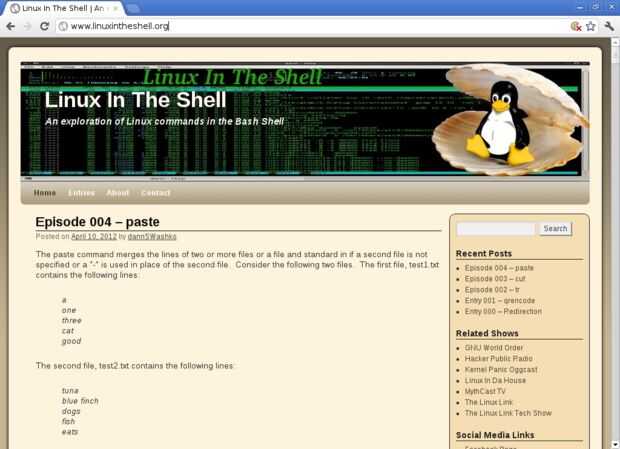The height and width of the screenshot is (449, 620).
Task: Click the Social Media Links heading
Action: point(495,435)
